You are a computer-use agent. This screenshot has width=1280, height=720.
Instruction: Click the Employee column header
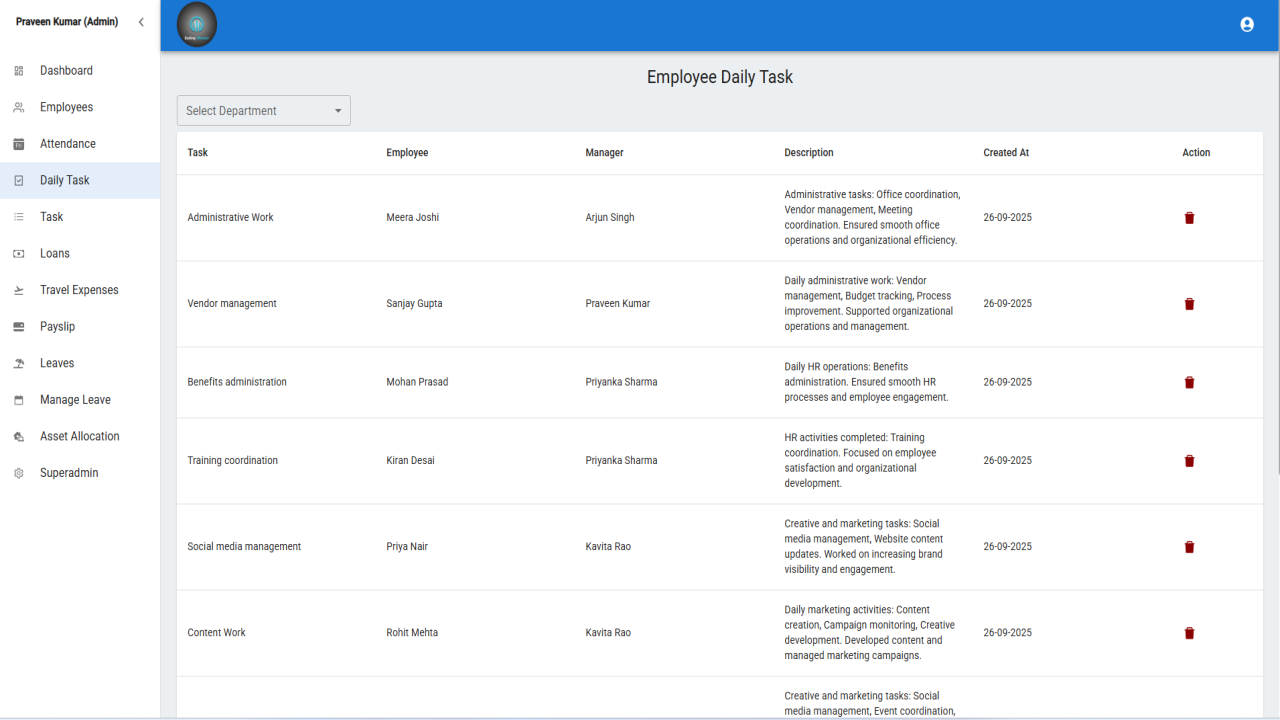pyautogui.click(x=407, y=153)
